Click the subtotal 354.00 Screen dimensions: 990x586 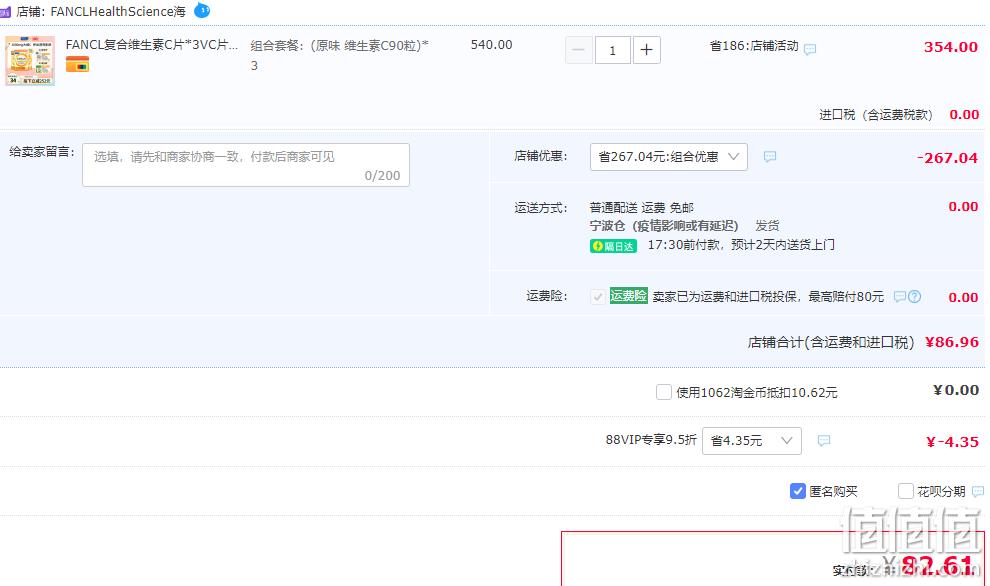[950, 47]
